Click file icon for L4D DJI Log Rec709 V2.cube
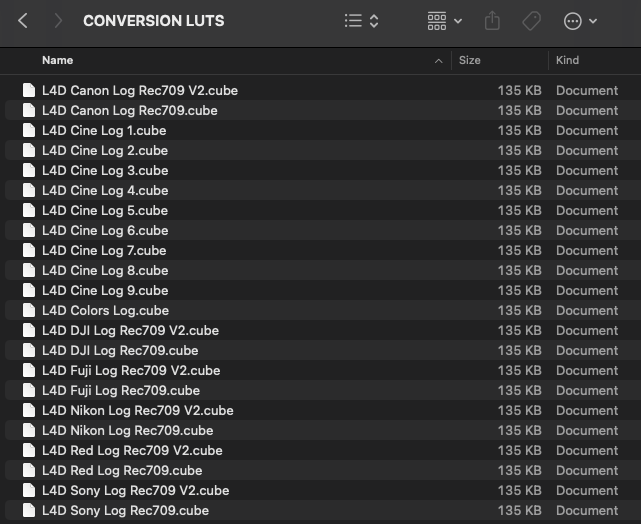The width and height of the screenshot is (641, 524). [29, 330]
